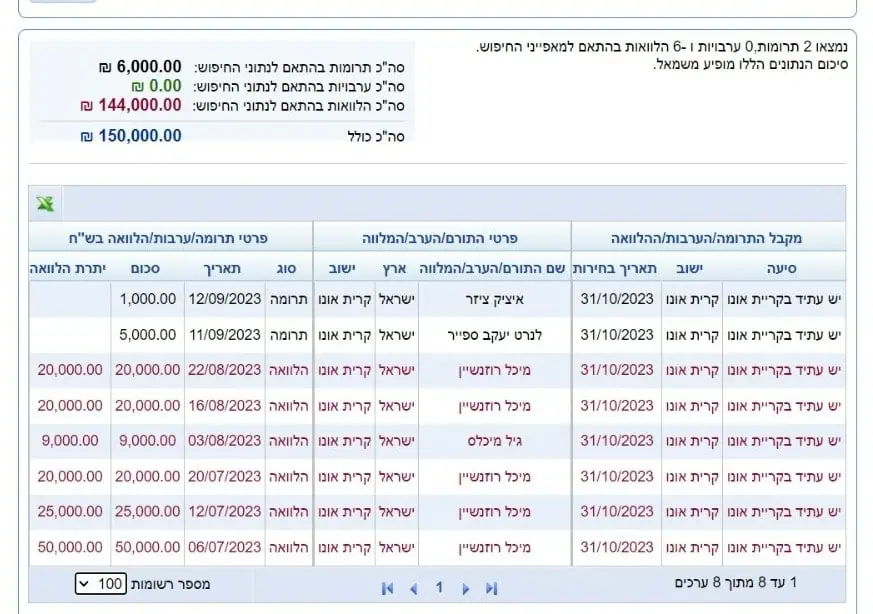The width and height of the screenshot is (873, 614).
Task: Open the מספר רשומות dropdown showing 100
Action: [101, 583]
